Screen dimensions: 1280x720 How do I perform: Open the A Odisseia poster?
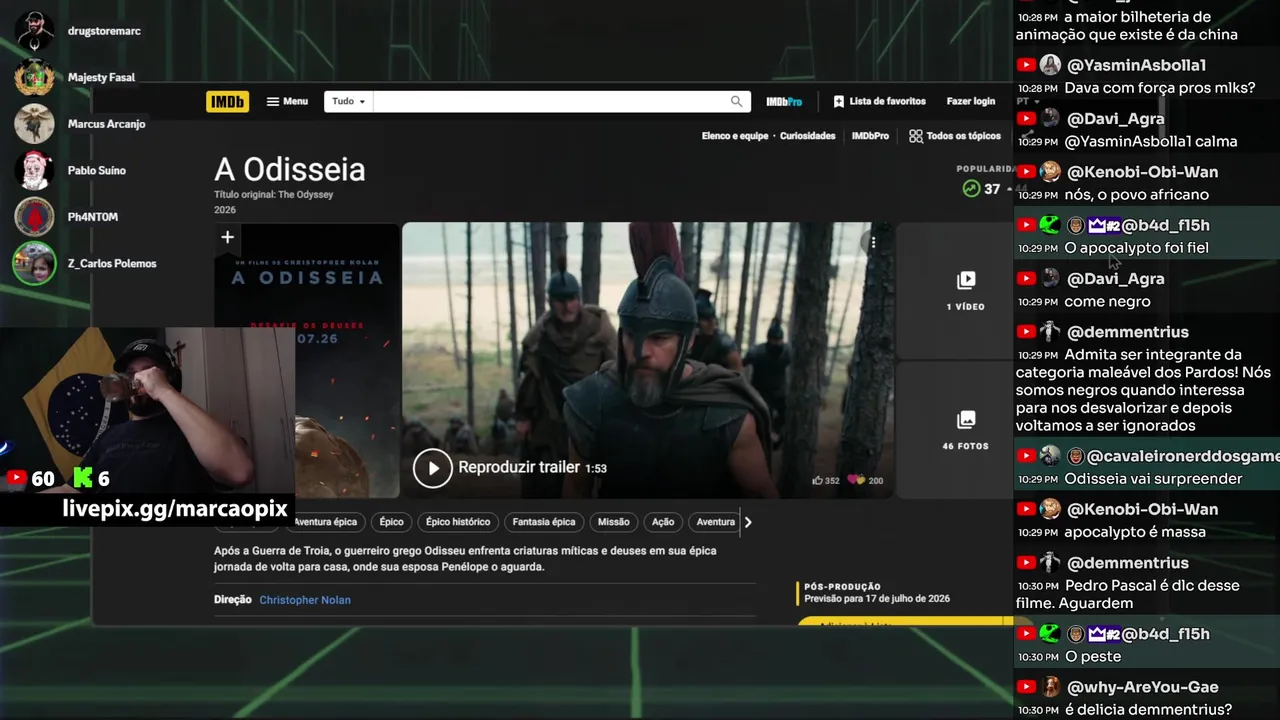(x=307, y=360)
